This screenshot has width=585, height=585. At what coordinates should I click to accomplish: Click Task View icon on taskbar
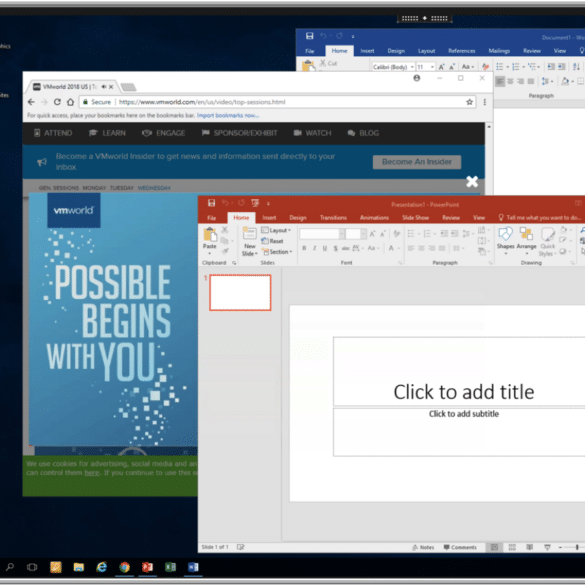32,567
